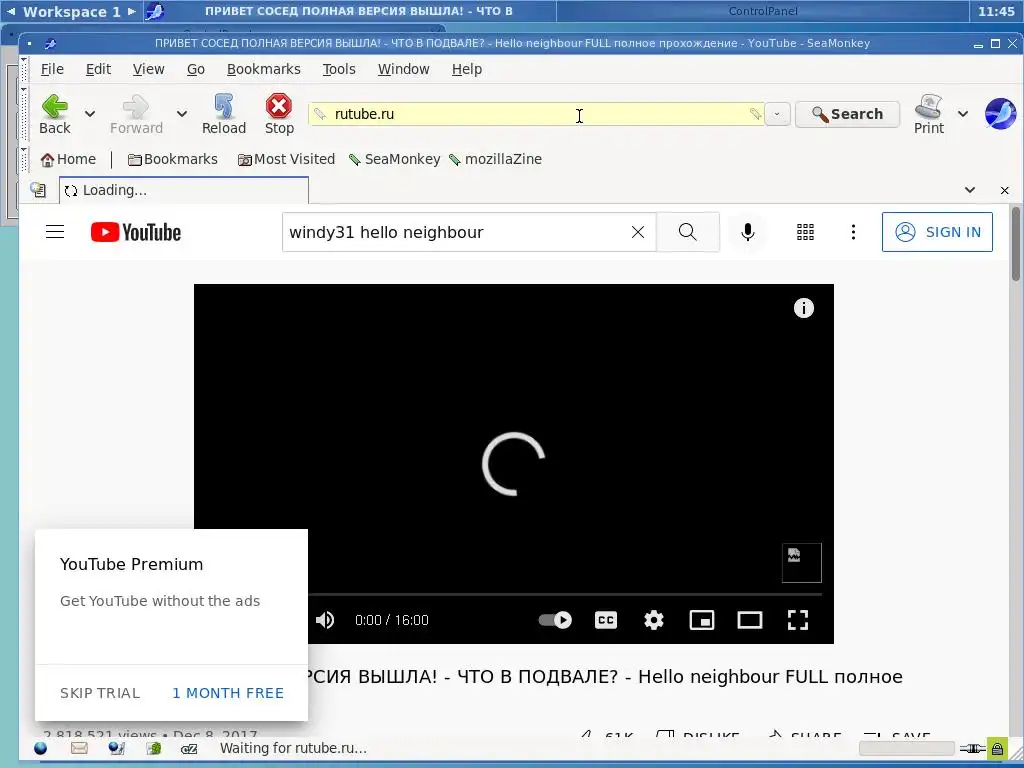The image size is (1024, 768).
Task: Enter fullscreen video mode
Action: (797, 620)
